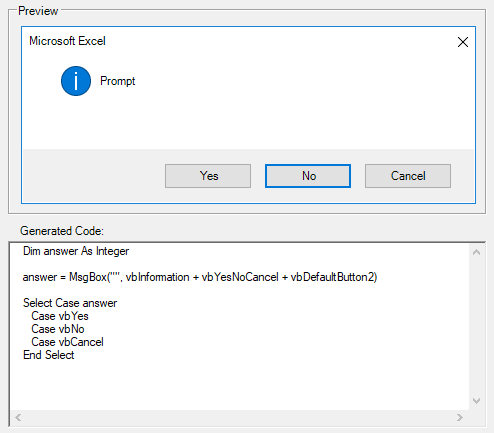Image resolution: width=494 pixels, height=433 pixels.
Task: Close the Microsoft Excel preview dialog
Action: (x=463, y=42)
